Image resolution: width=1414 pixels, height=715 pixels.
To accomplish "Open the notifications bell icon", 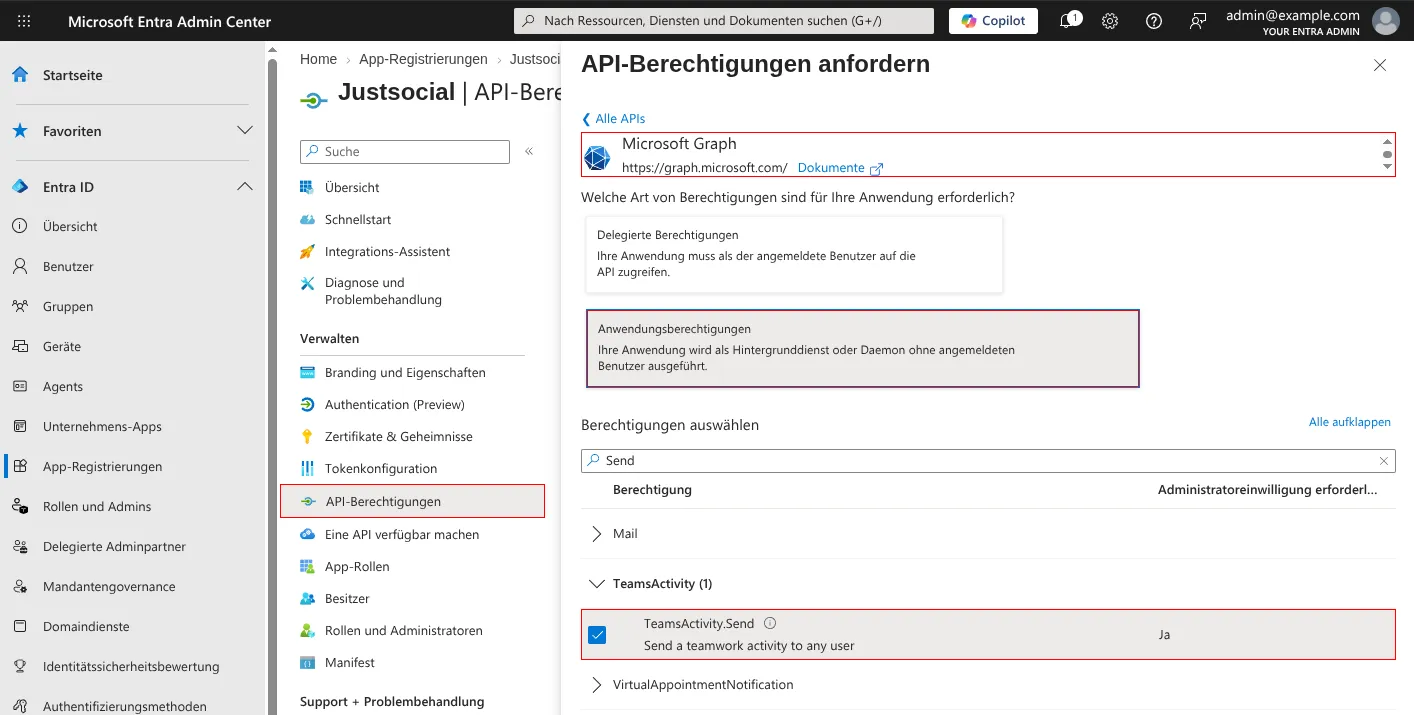I will (1067, 21).
